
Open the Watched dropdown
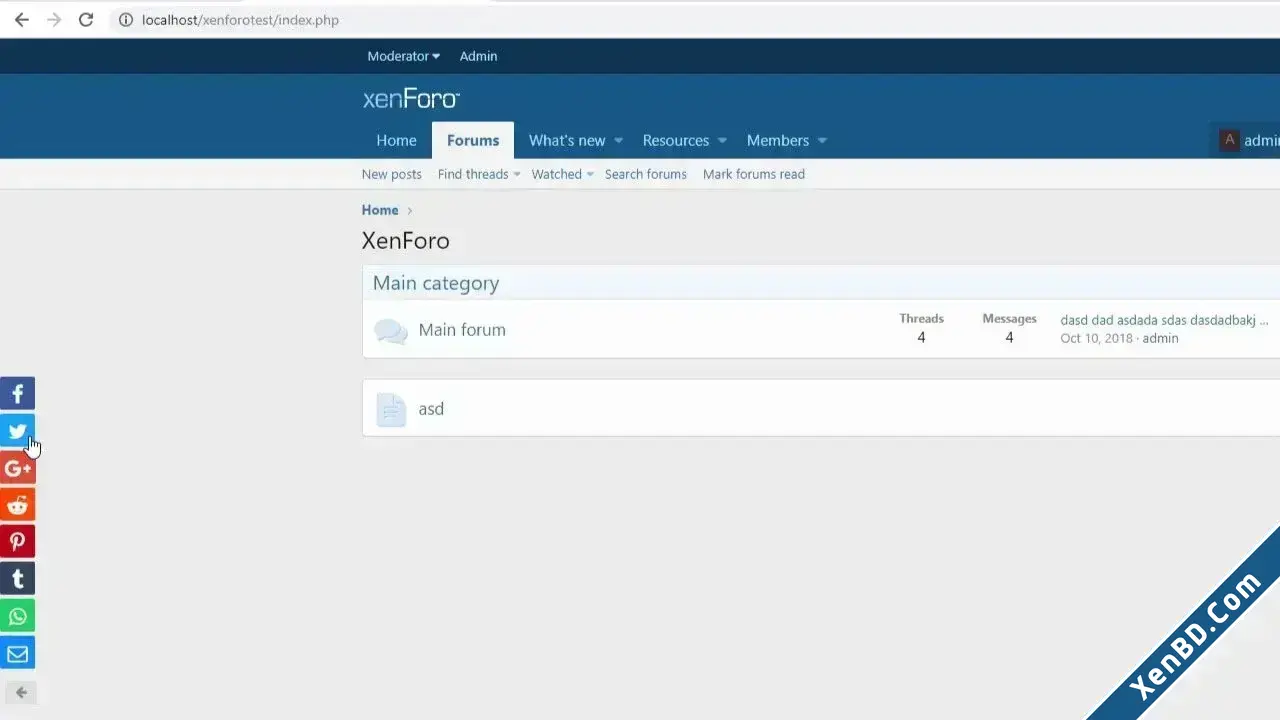coord(562,174)
